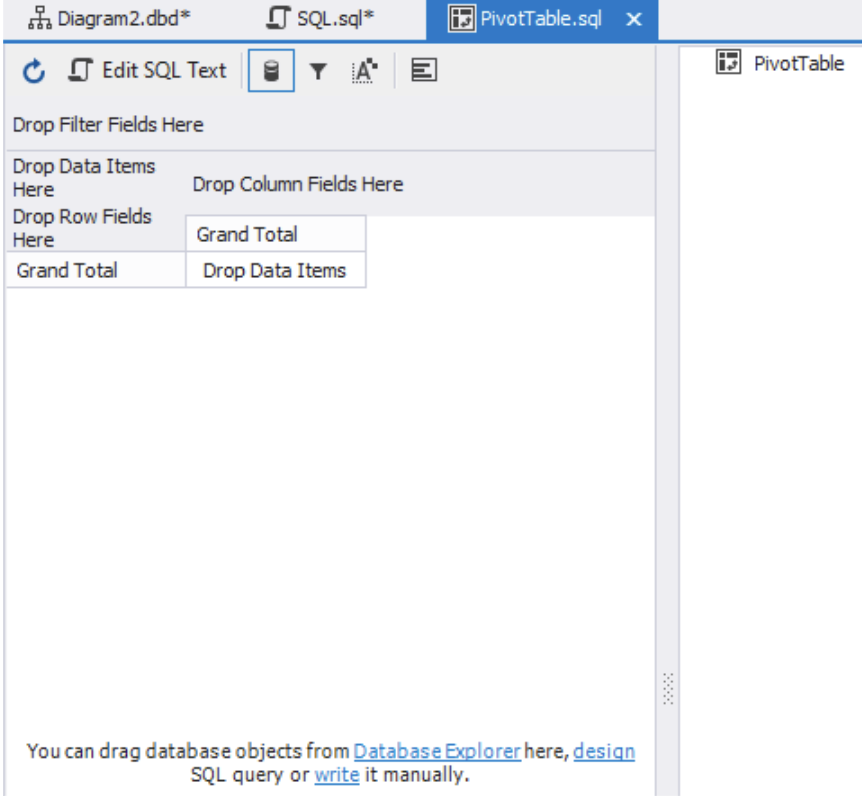
Task: Switch to the Diagram2.dbd tab
Action: coord(108,19)
